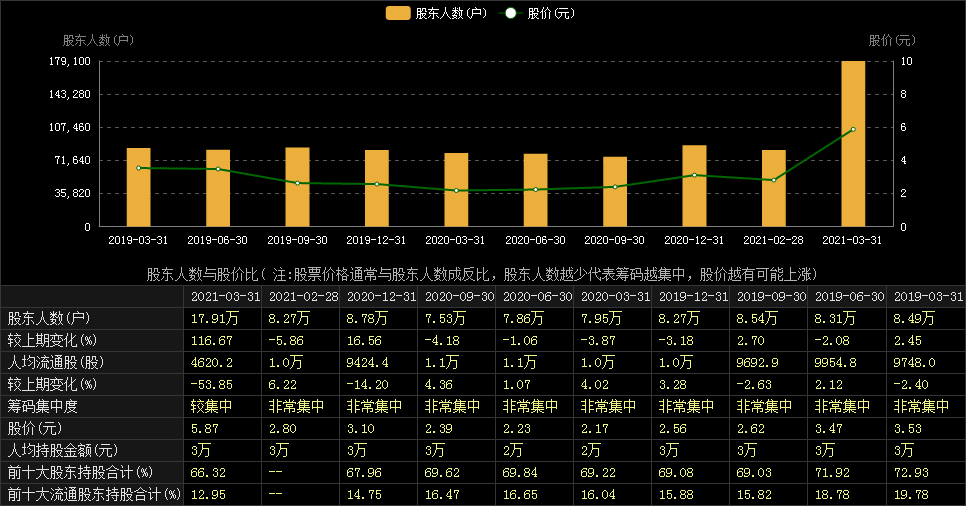Viewport: 966px width, 506px height.
Task: Click cell -5.86 change percentage
Action: (x=286, y=341)
